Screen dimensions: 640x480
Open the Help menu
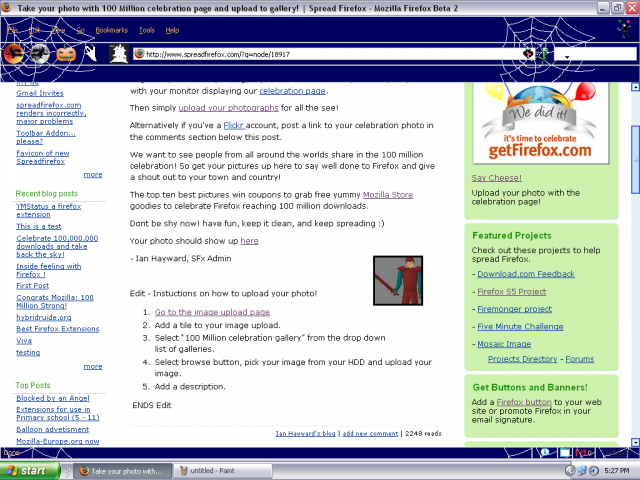(172, 31)
